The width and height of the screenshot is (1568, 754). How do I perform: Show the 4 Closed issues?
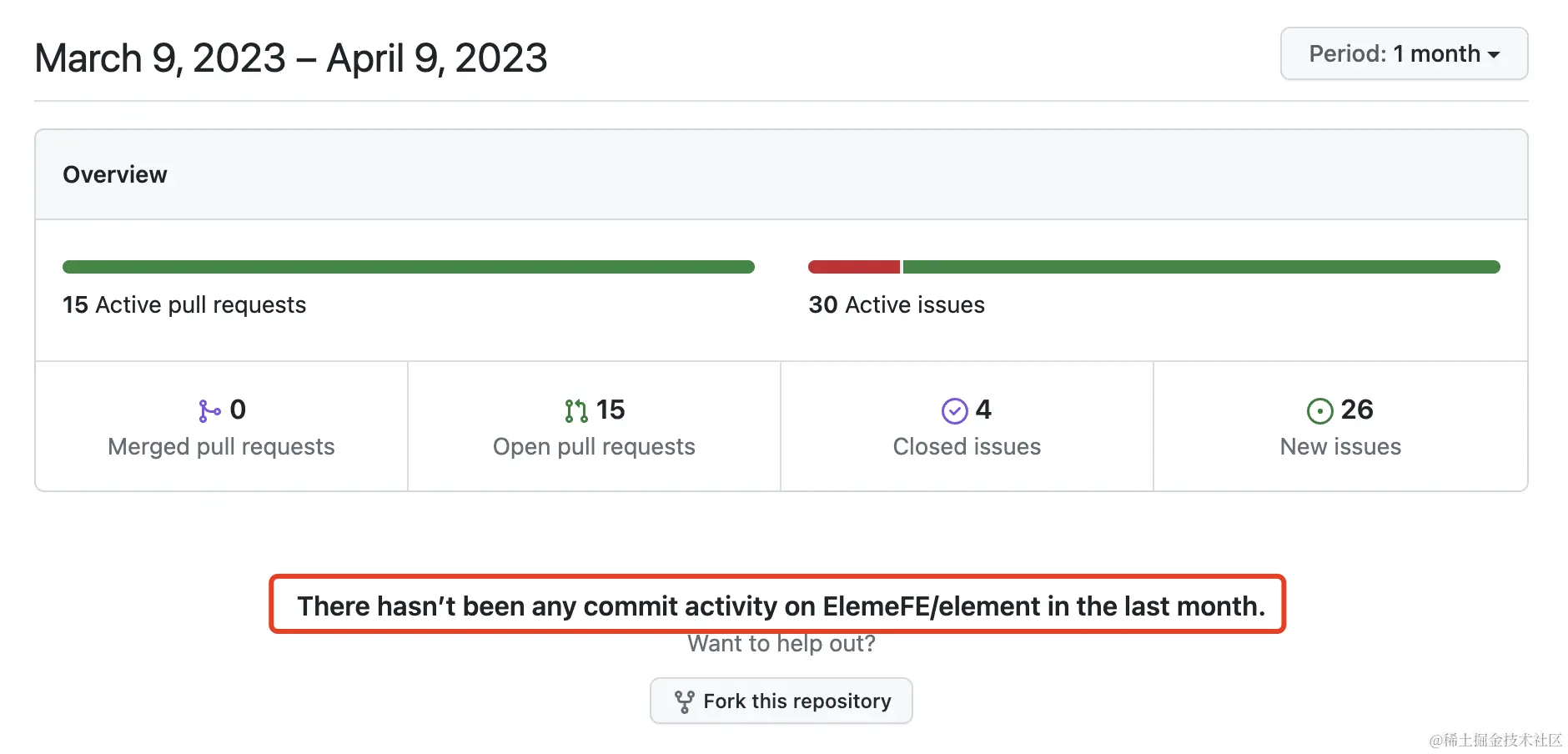click(x=967, y=447)
